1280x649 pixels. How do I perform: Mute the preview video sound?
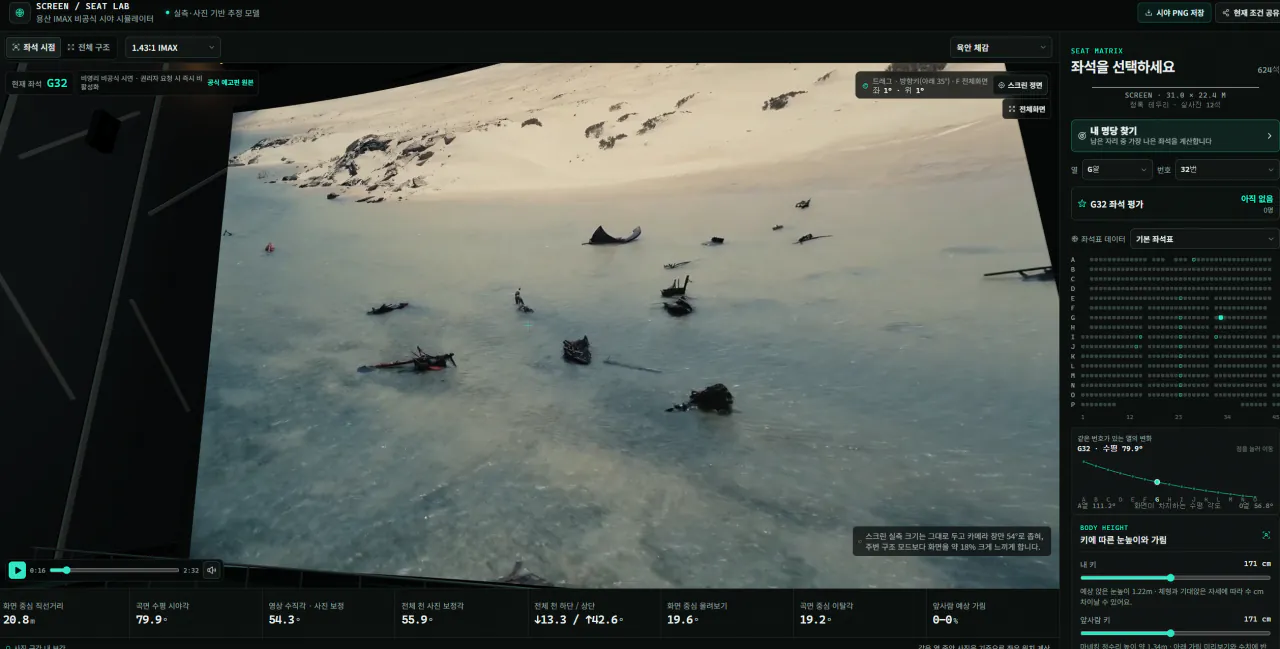[211, 570]
